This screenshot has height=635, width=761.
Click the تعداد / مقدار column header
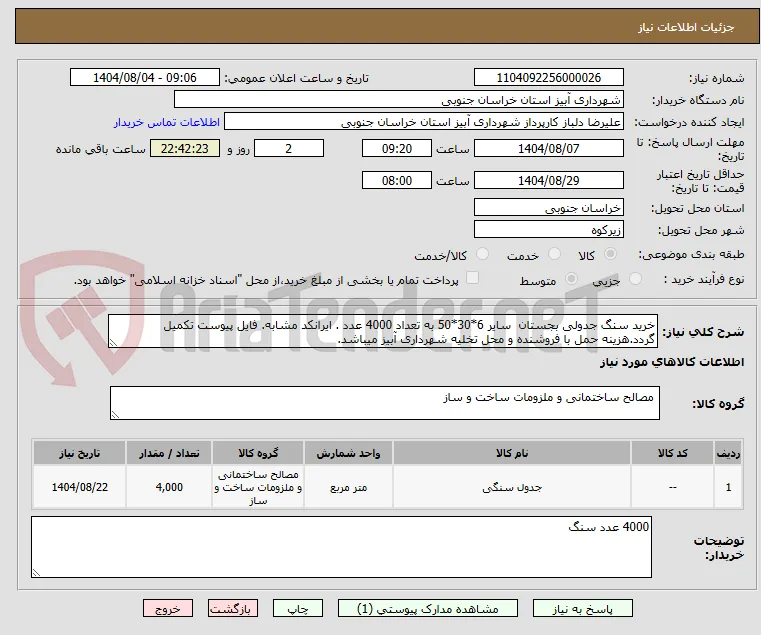(x=169, y=453)
